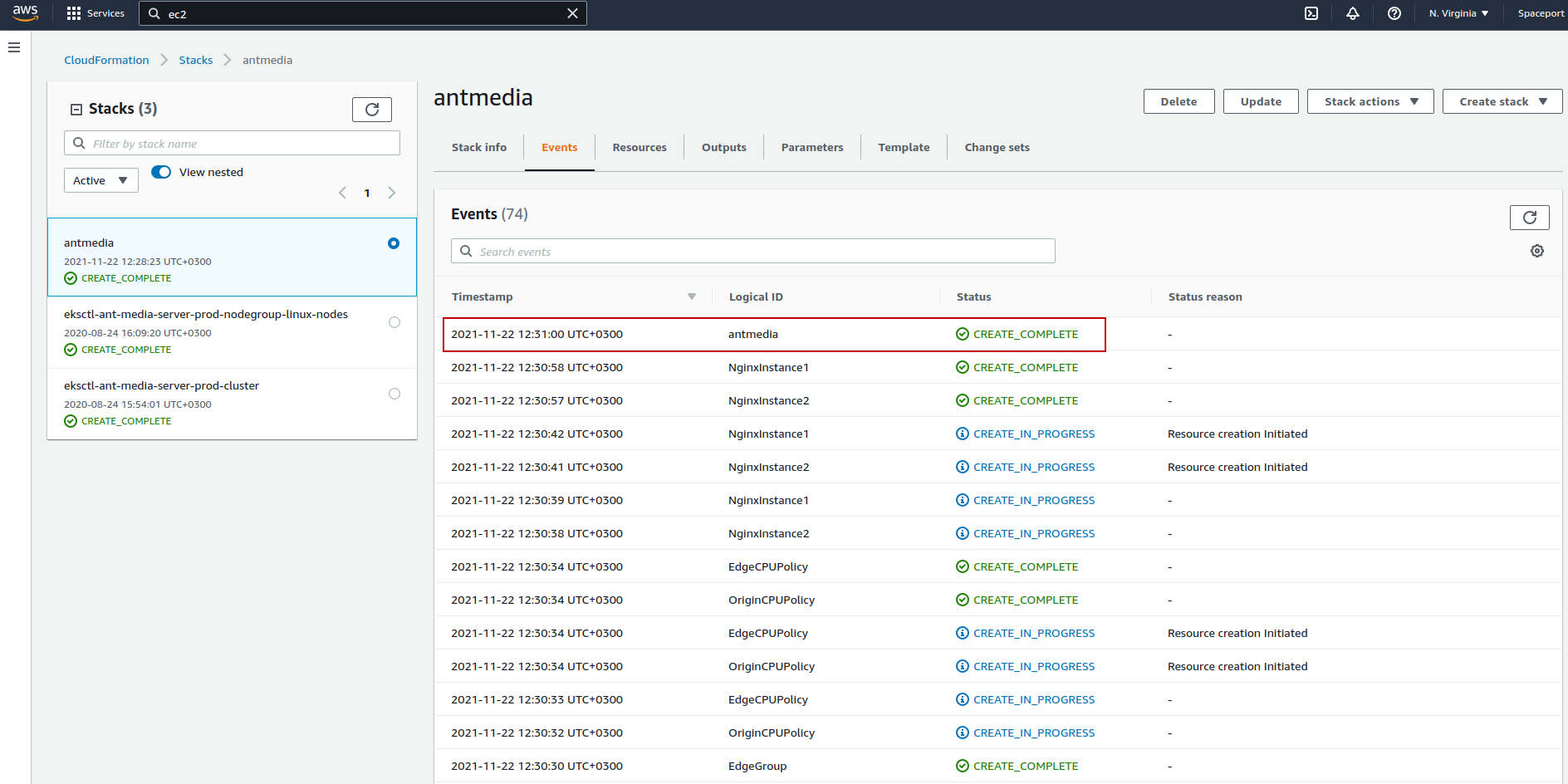Switch to the Template tab
1568x784 pixels.
pos(904,147)
